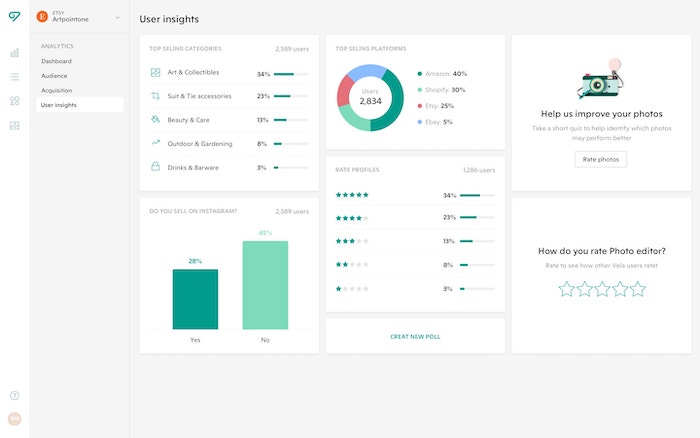
Task: Click the Vela logo icon
Action: (14, 17)
